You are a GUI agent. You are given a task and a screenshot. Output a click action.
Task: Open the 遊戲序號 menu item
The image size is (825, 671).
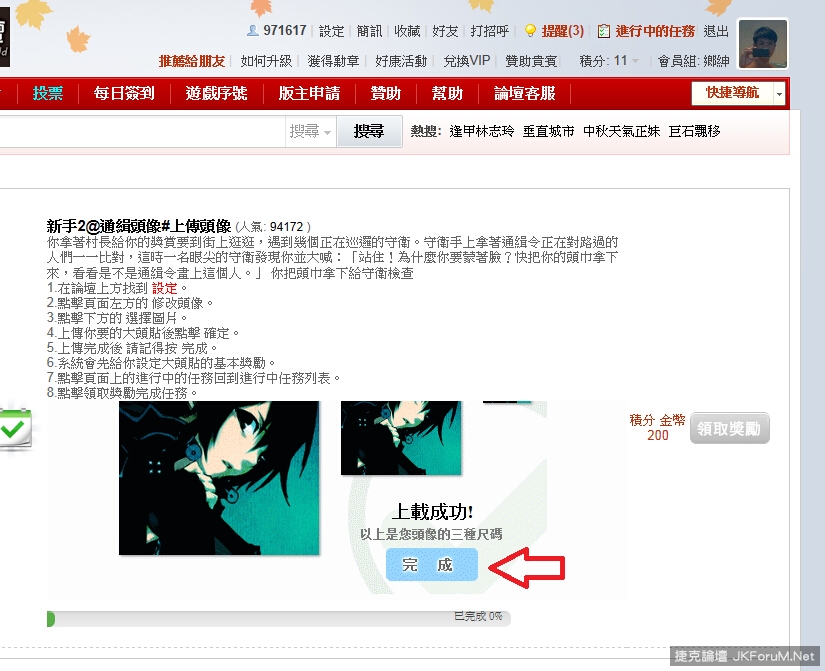217,93
